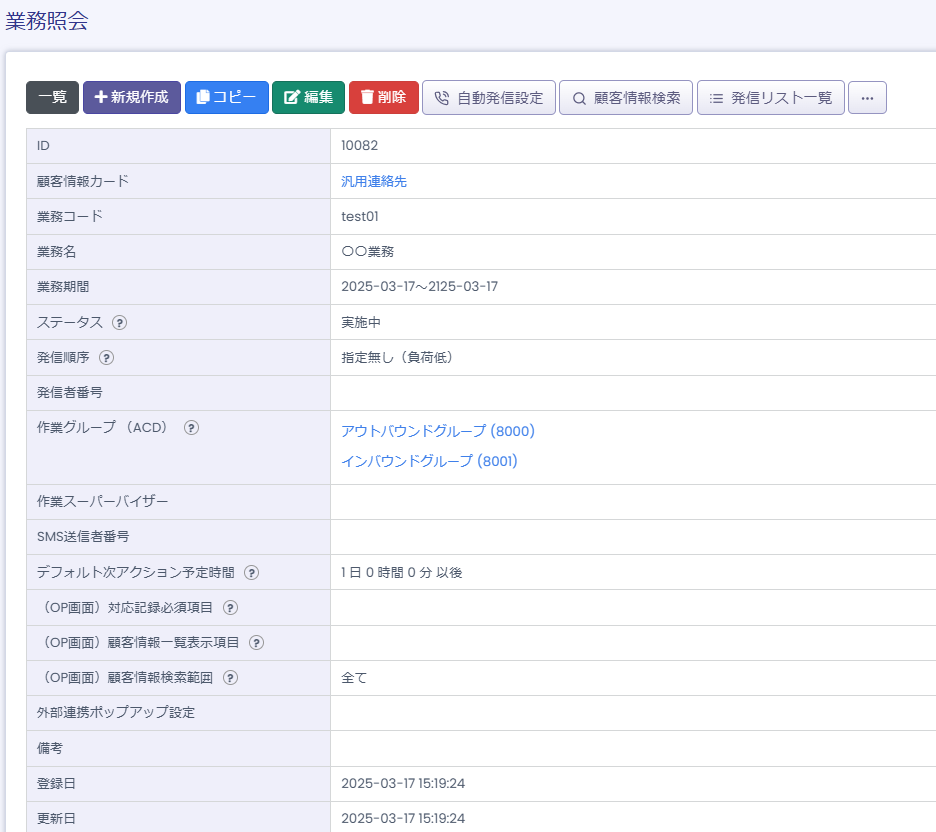This screenshot has width=936, height=832.
Task: Open the 発信リスト一覧 list
Action: tap(771, 98)
